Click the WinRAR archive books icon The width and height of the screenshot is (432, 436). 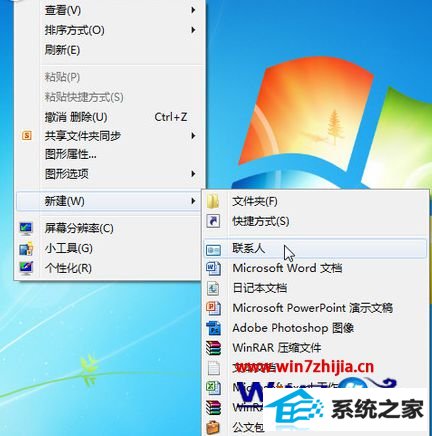coord(213,348)
